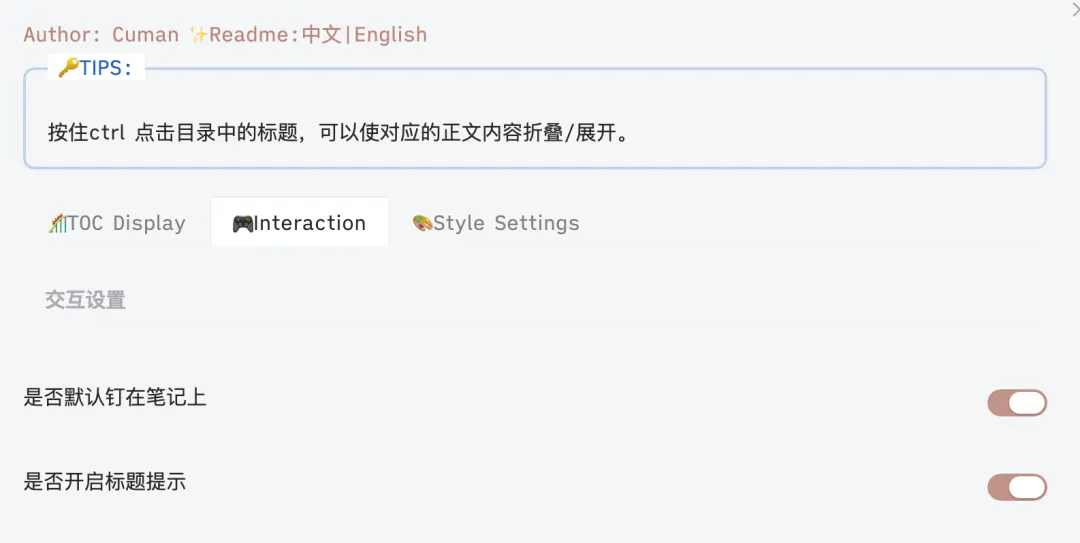Click the 是否默认钉在笔记上 setting label

[115, 398]
